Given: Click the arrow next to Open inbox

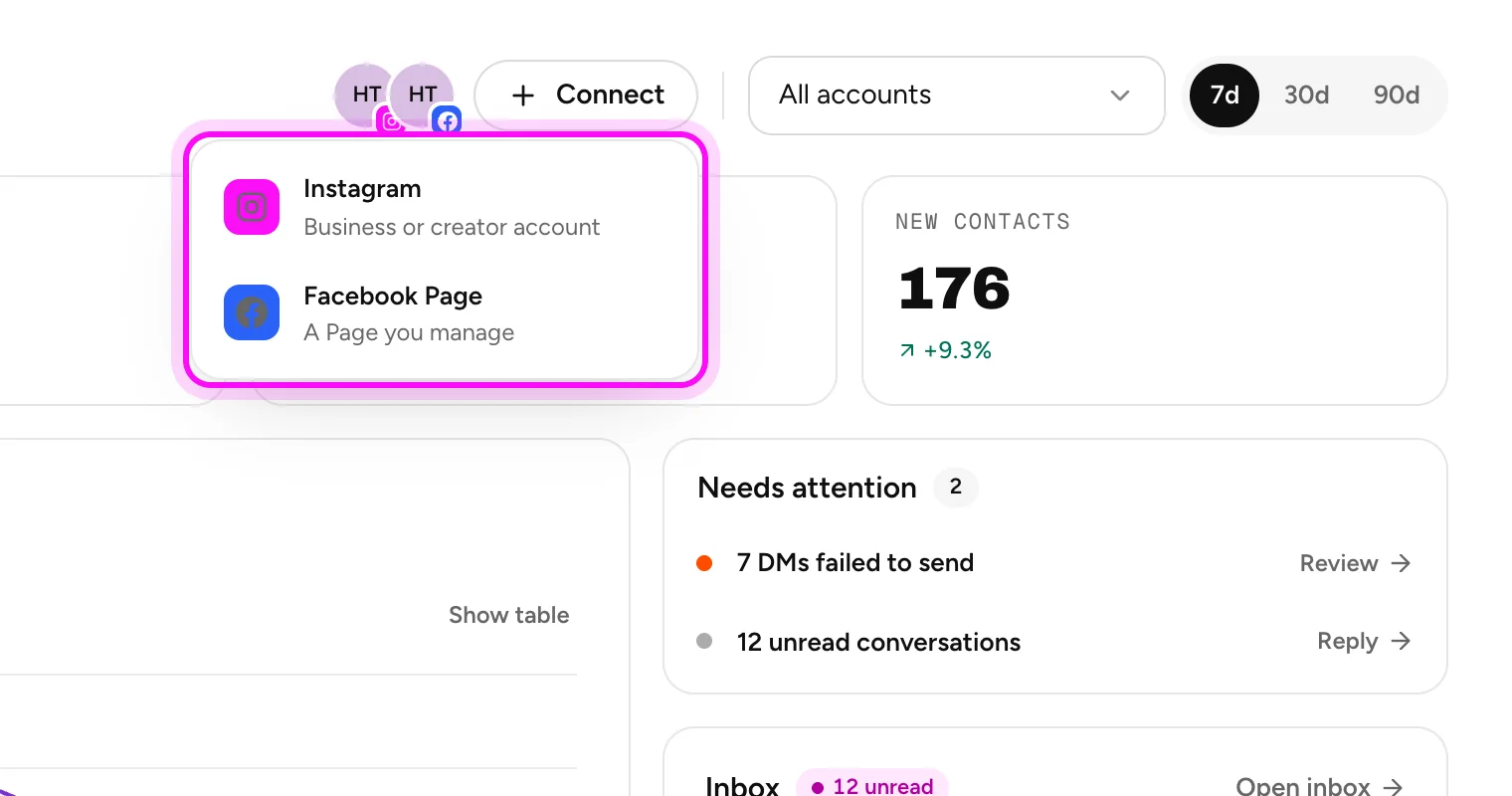Looking at the screenshot, I should point(1394,786).
